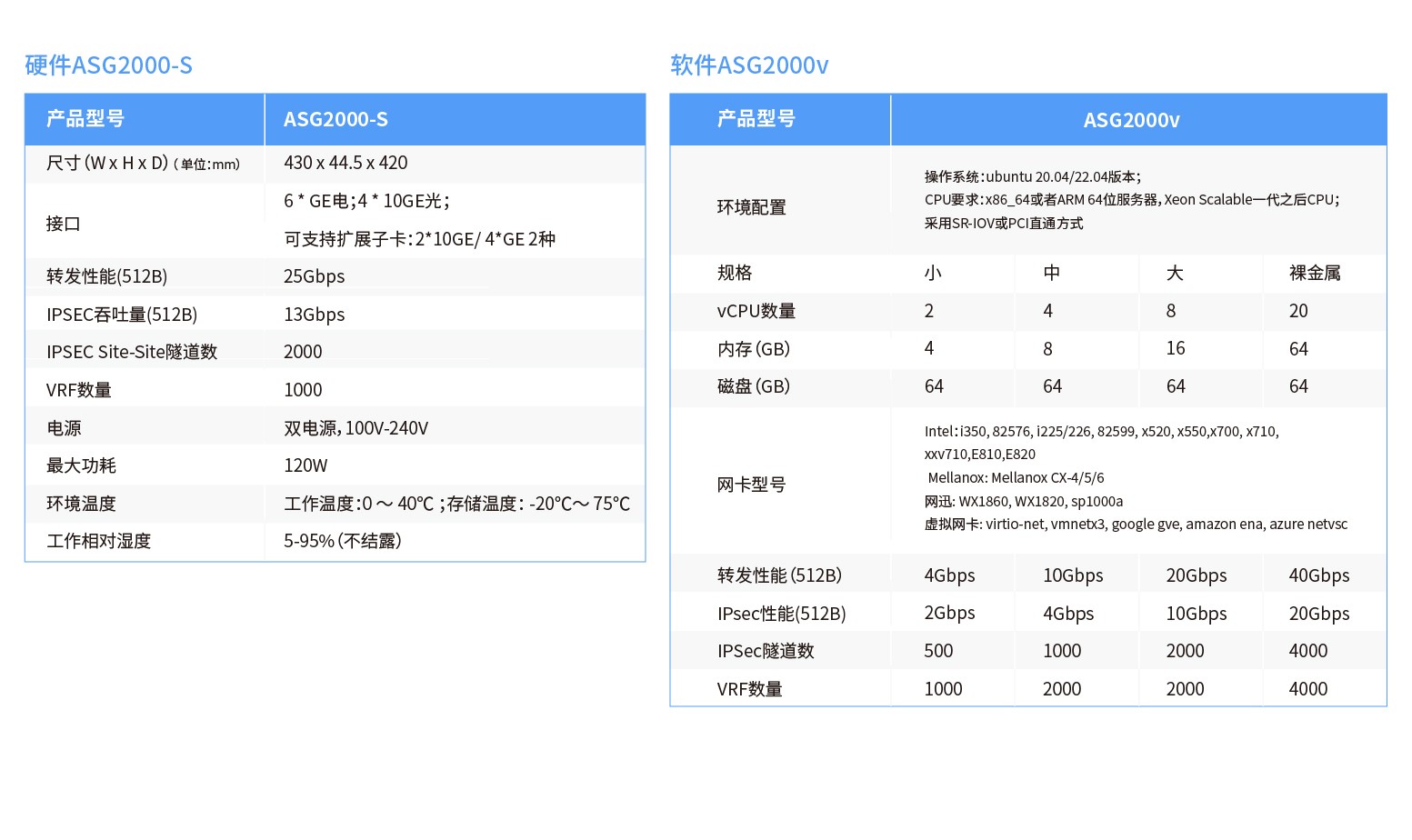Click the '内存 (GB)' row label
1412x840 pixels.
coord(754,349)
